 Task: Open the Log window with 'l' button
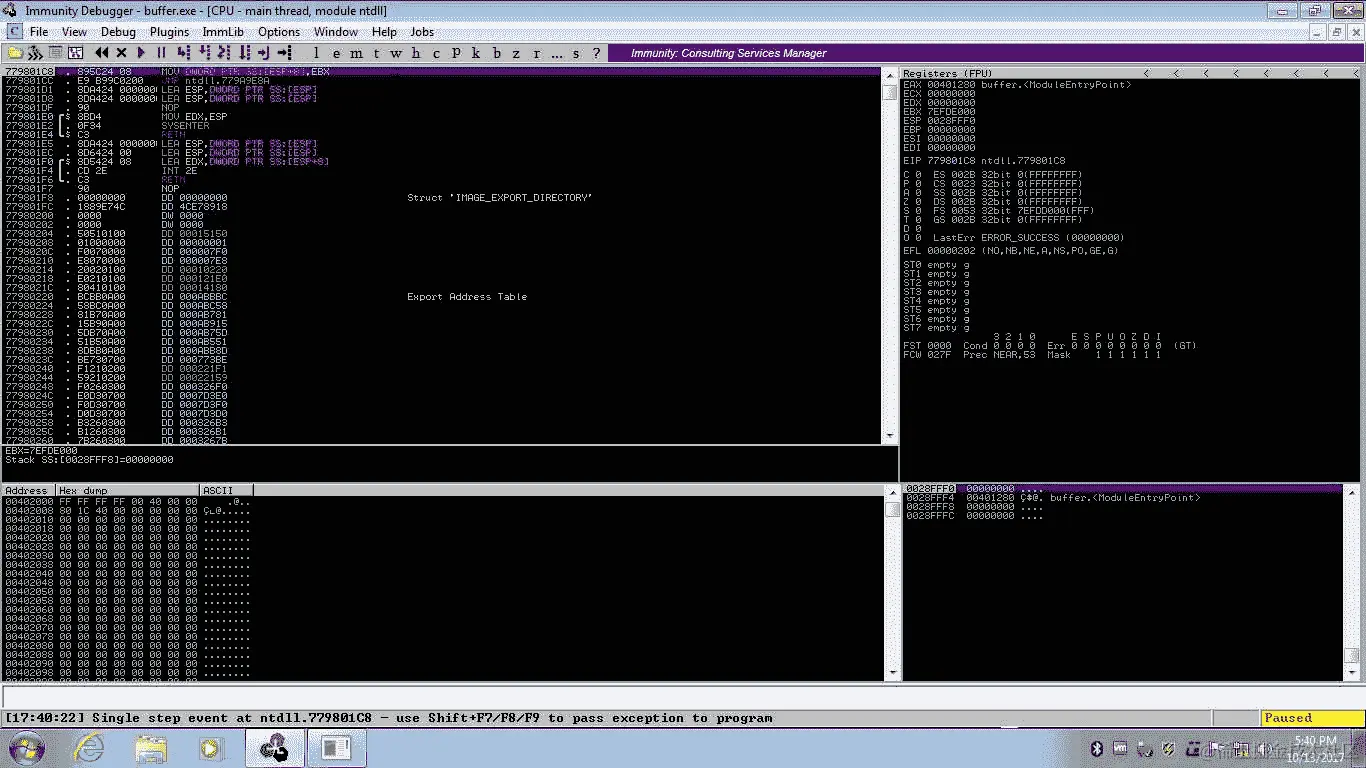click(316, 53)
